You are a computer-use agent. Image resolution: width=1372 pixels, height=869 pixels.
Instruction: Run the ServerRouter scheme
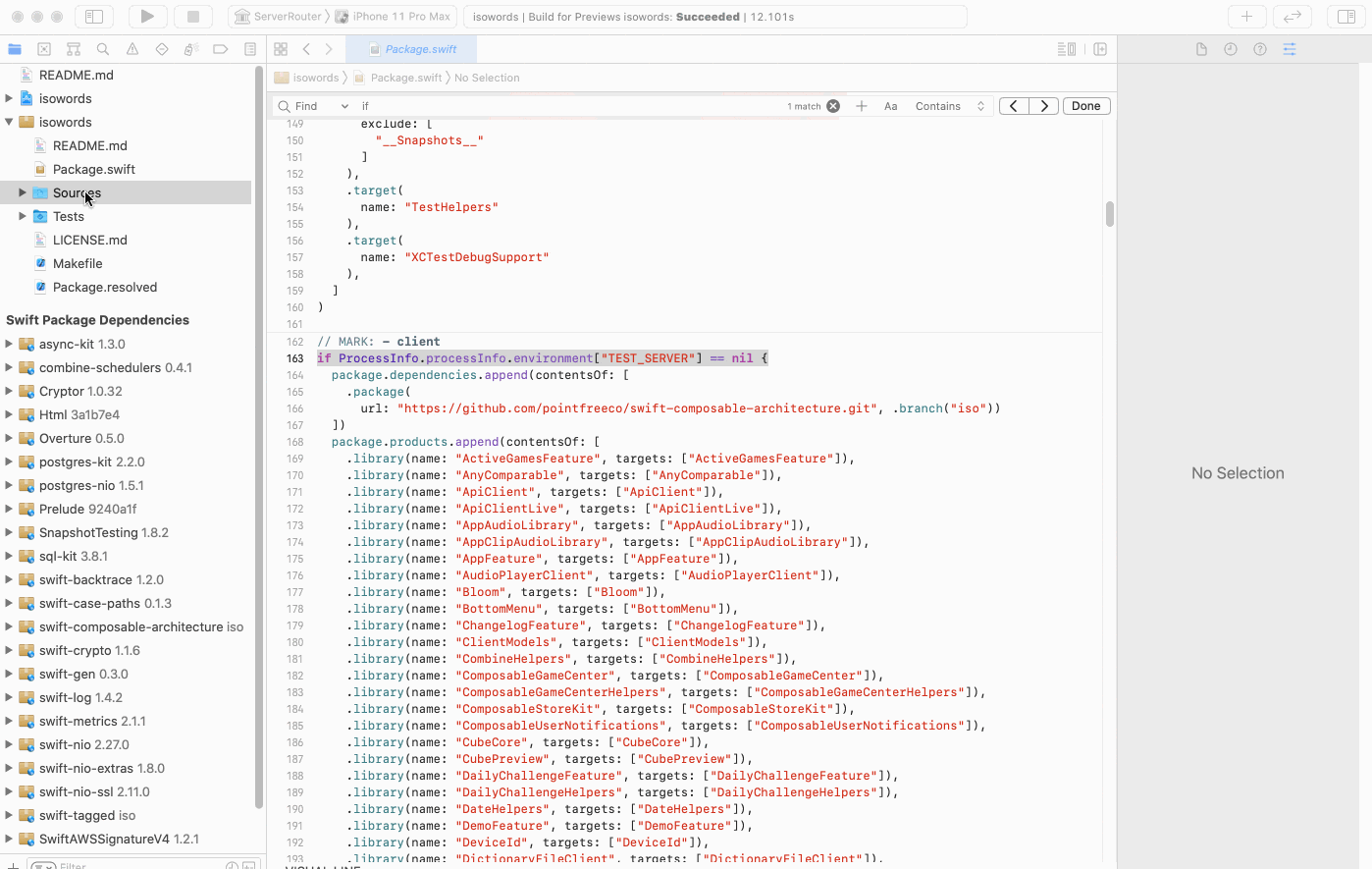147,17
